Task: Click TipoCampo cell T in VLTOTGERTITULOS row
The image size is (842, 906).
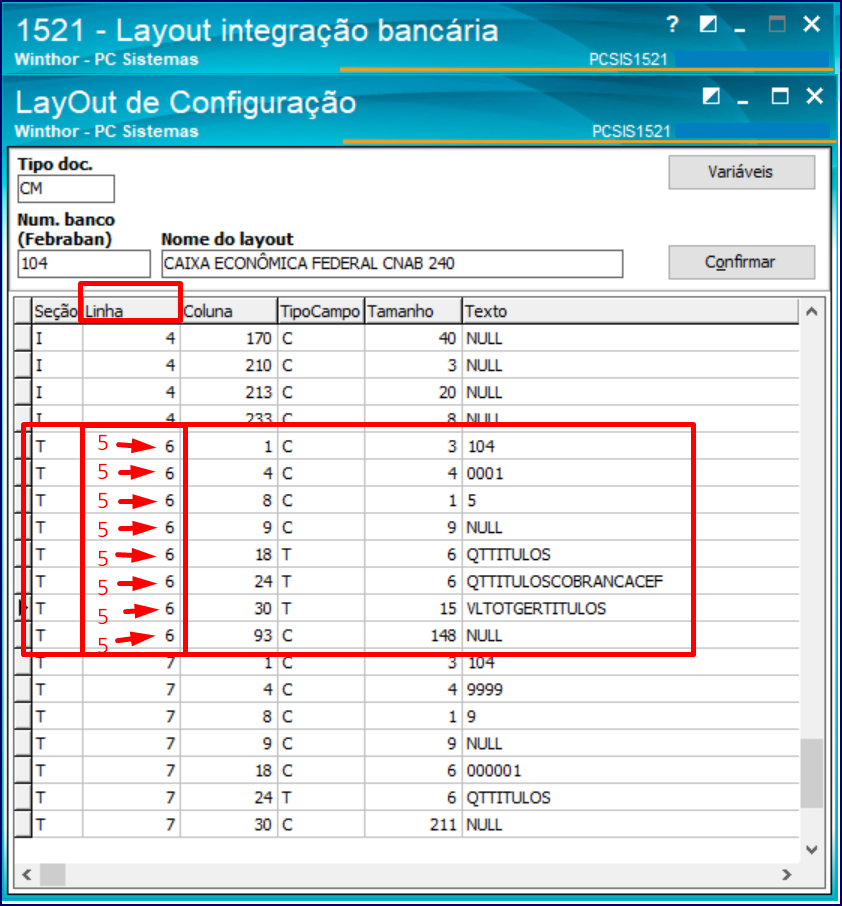Action: 321,608
